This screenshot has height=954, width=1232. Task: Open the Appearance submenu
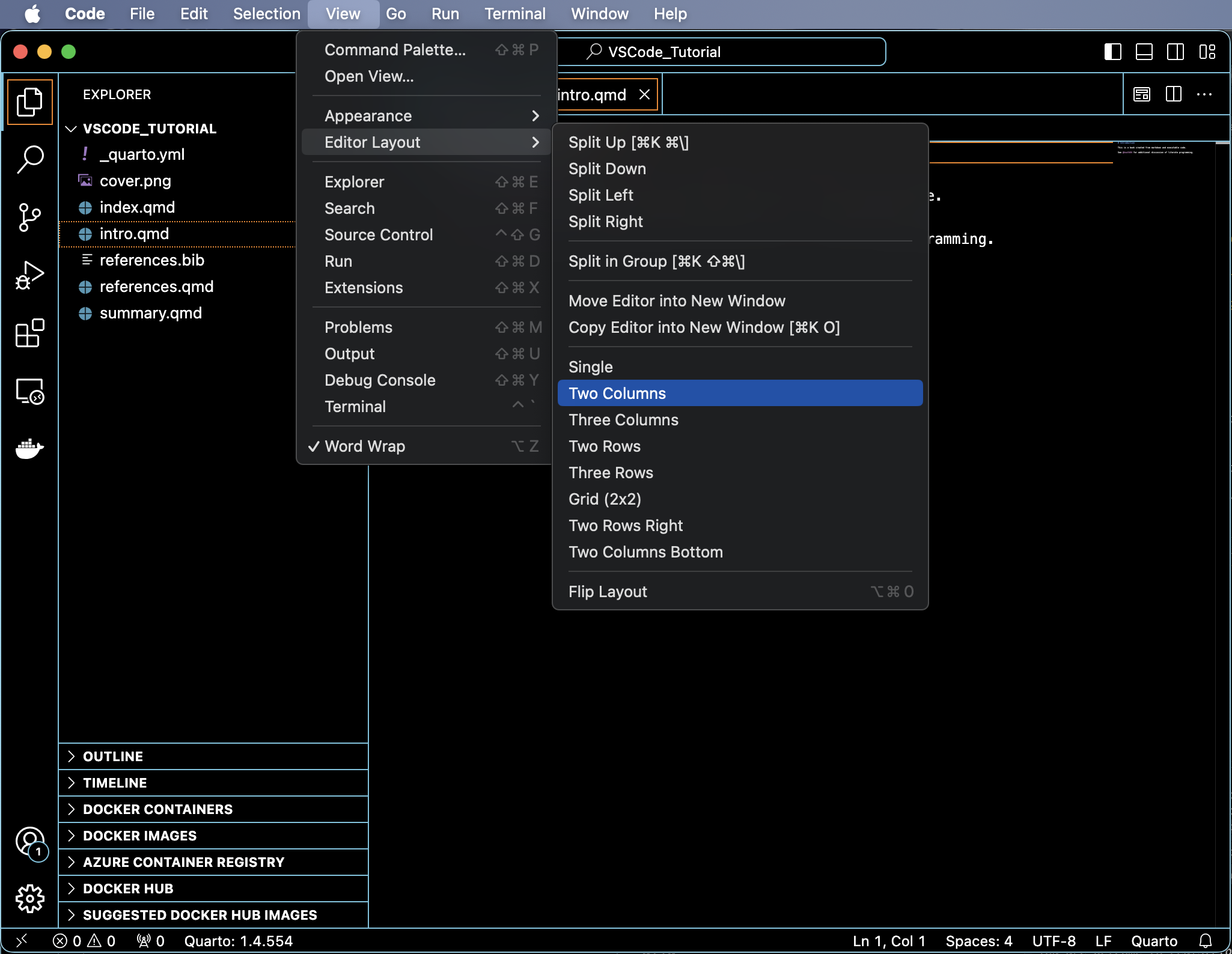pos(426,116)
